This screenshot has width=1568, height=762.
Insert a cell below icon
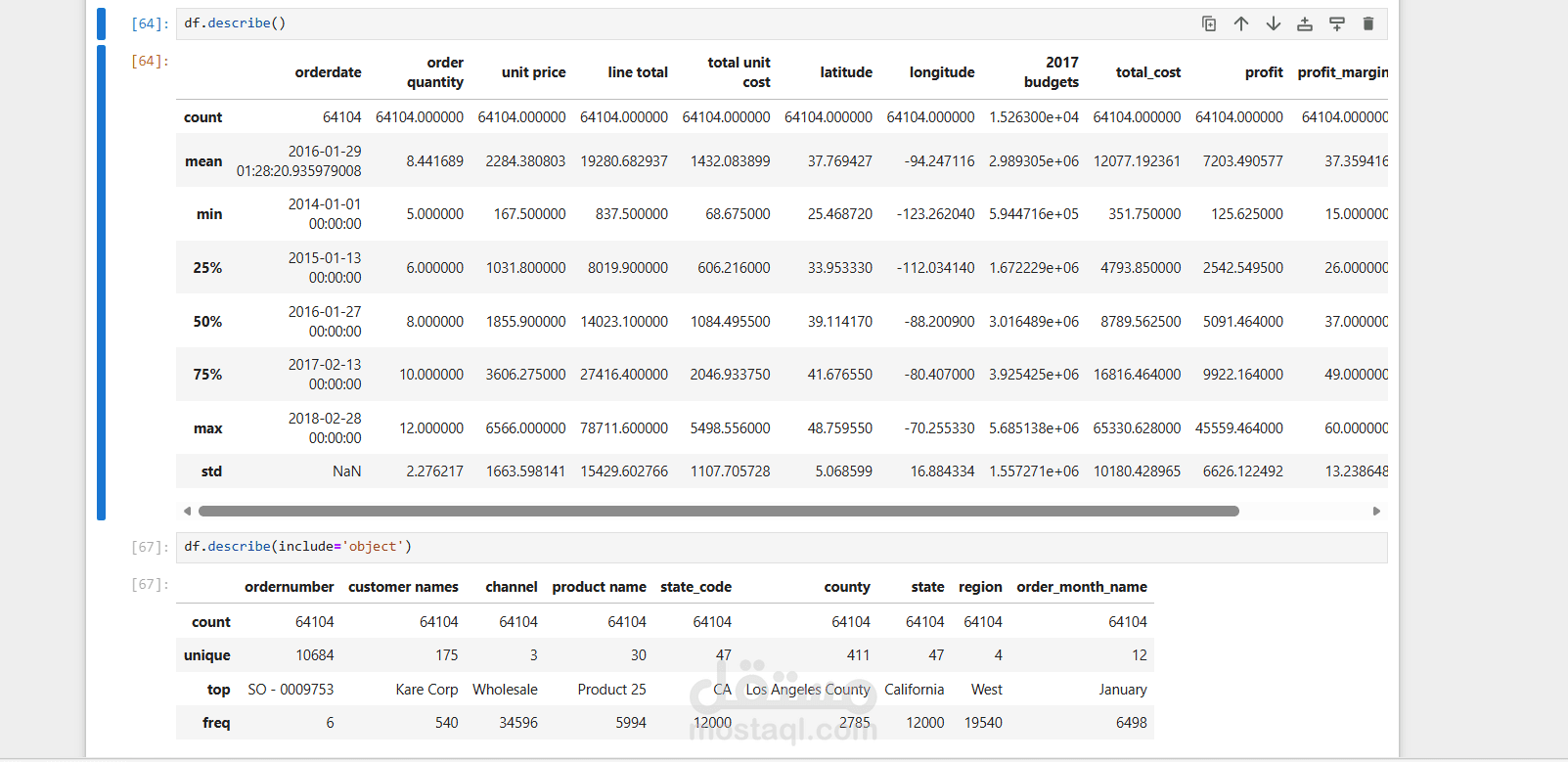click(x=1337, y=23)
